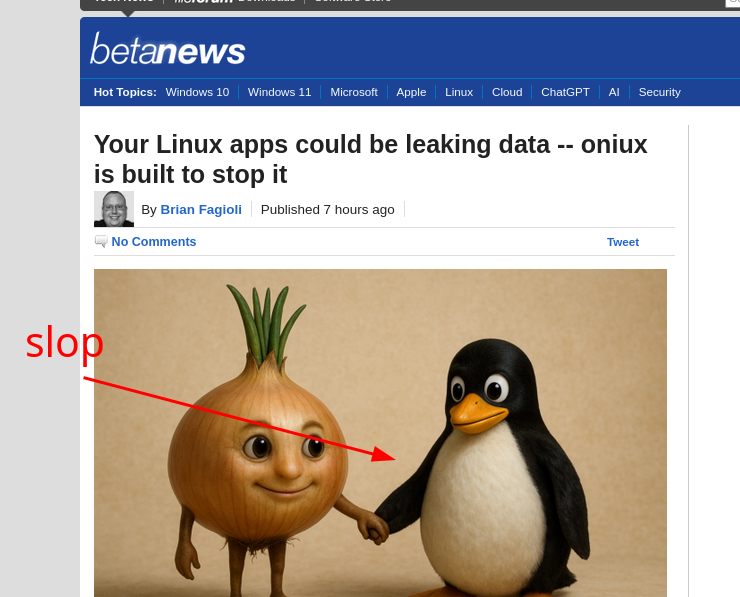Open the Windows 11 hot topic
740x597 pixels.
[x=279, y=92]
